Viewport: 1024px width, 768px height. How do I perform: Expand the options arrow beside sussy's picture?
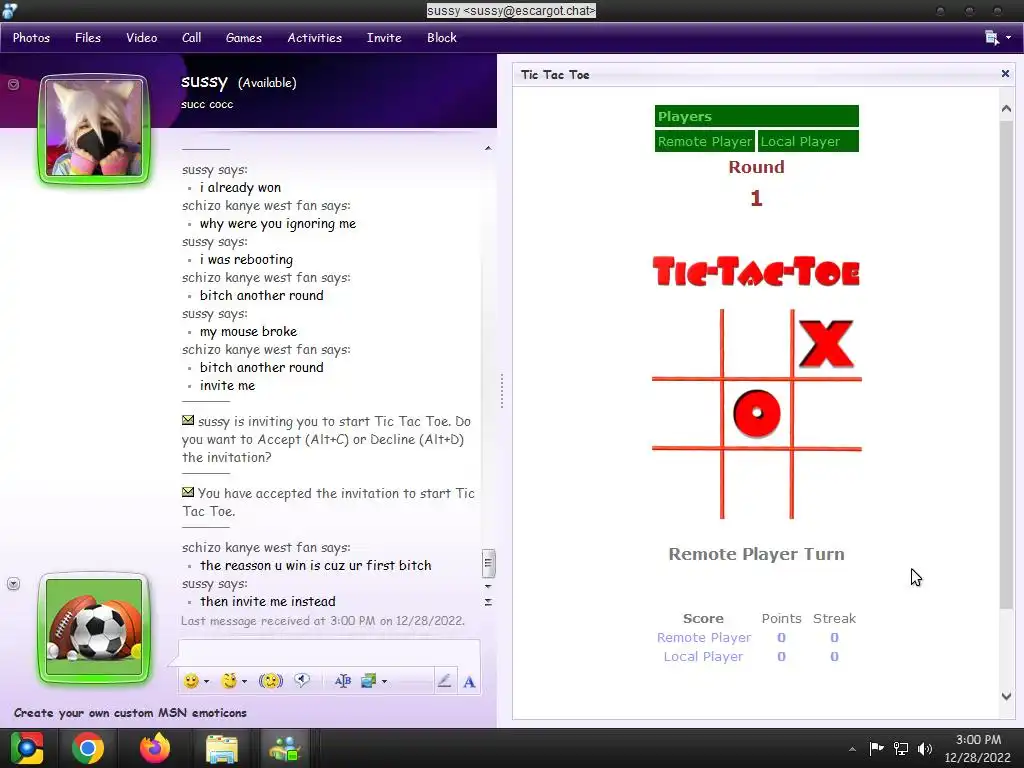pyautogui.click(x=13, y=84)
